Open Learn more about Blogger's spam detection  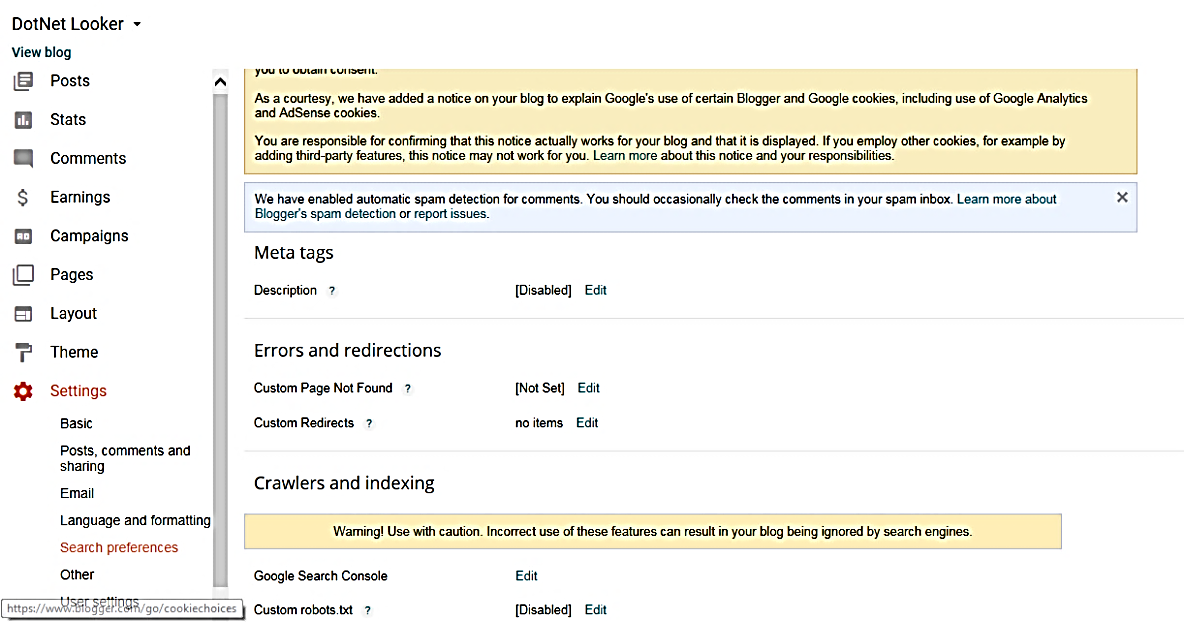[x=655, y=206]
